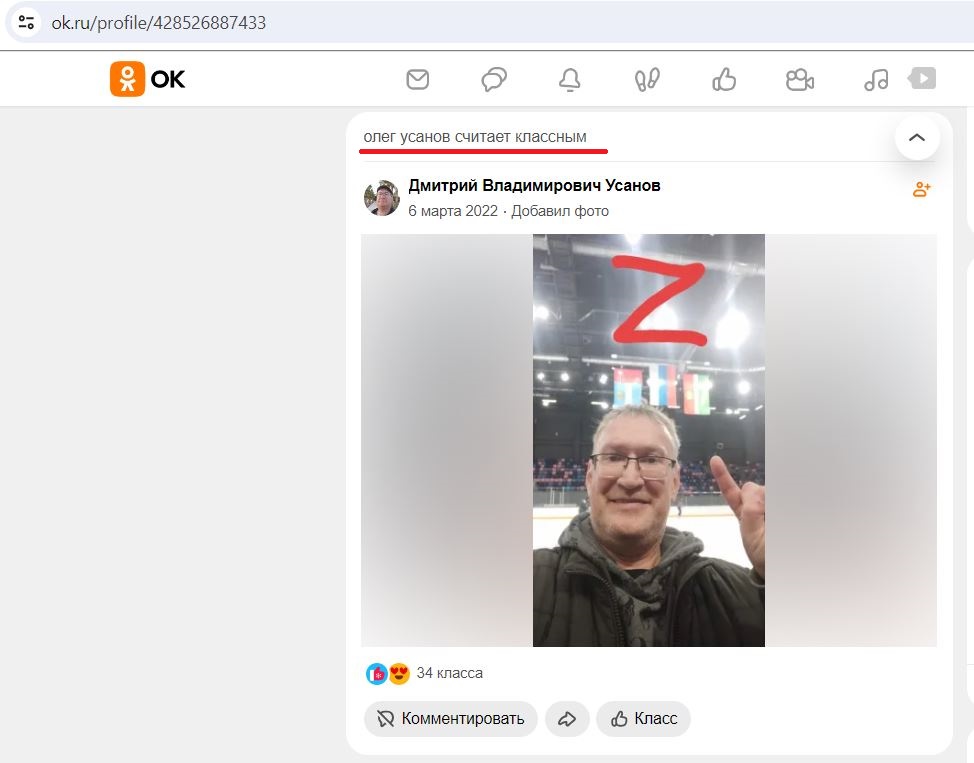The image size is (974, 763).
Task: Open the OK orange logo home link
Action: click(x=148, y=79)
